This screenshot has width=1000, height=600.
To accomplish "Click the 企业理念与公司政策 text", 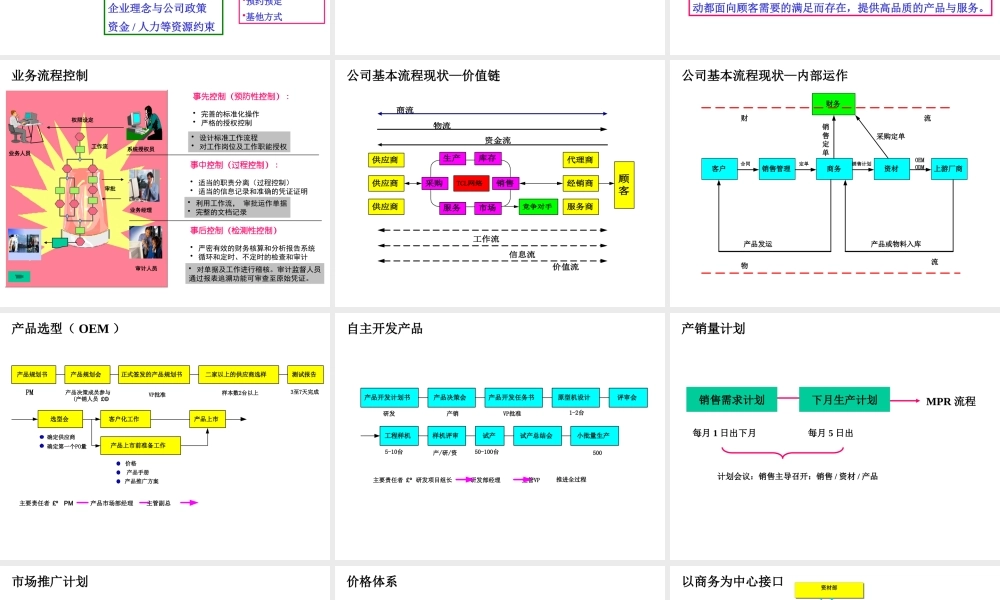I will pyautogui.click(x=158, y=8).
